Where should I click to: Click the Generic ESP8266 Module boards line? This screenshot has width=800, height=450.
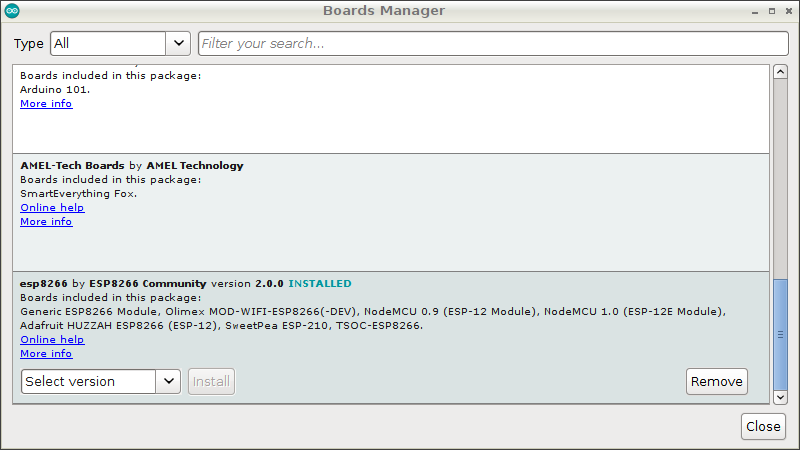(x=373, y=312)
